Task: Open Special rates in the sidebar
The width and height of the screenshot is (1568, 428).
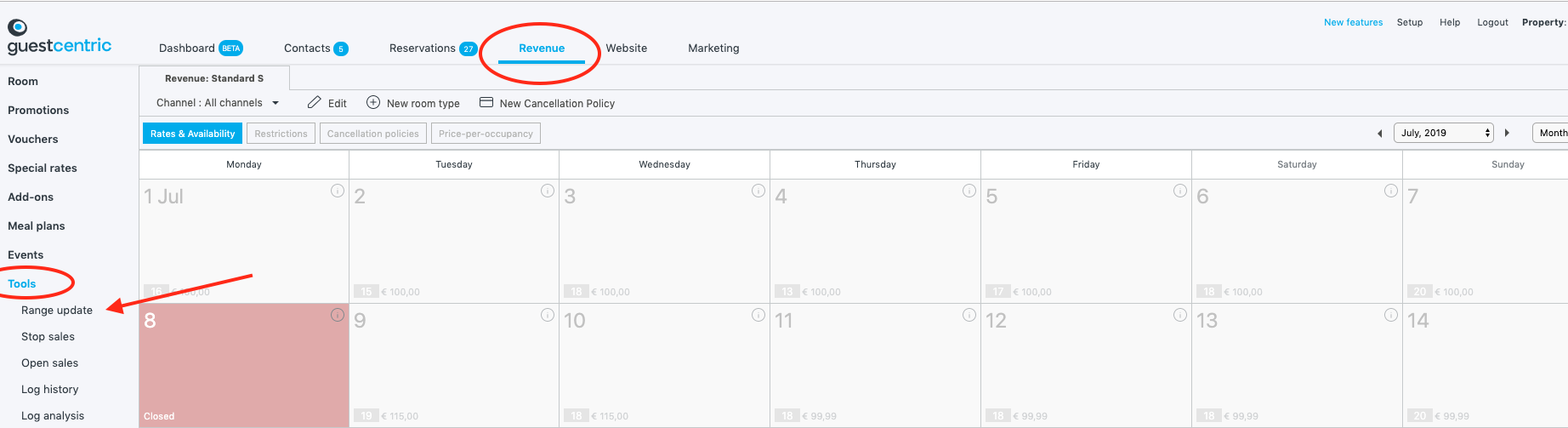Action: click(43, 168)
